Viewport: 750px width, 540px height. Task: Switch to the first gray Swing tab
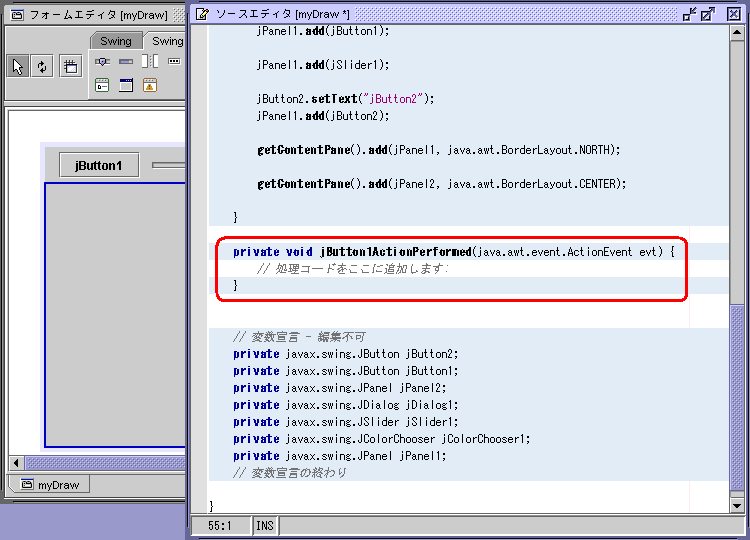116,41
